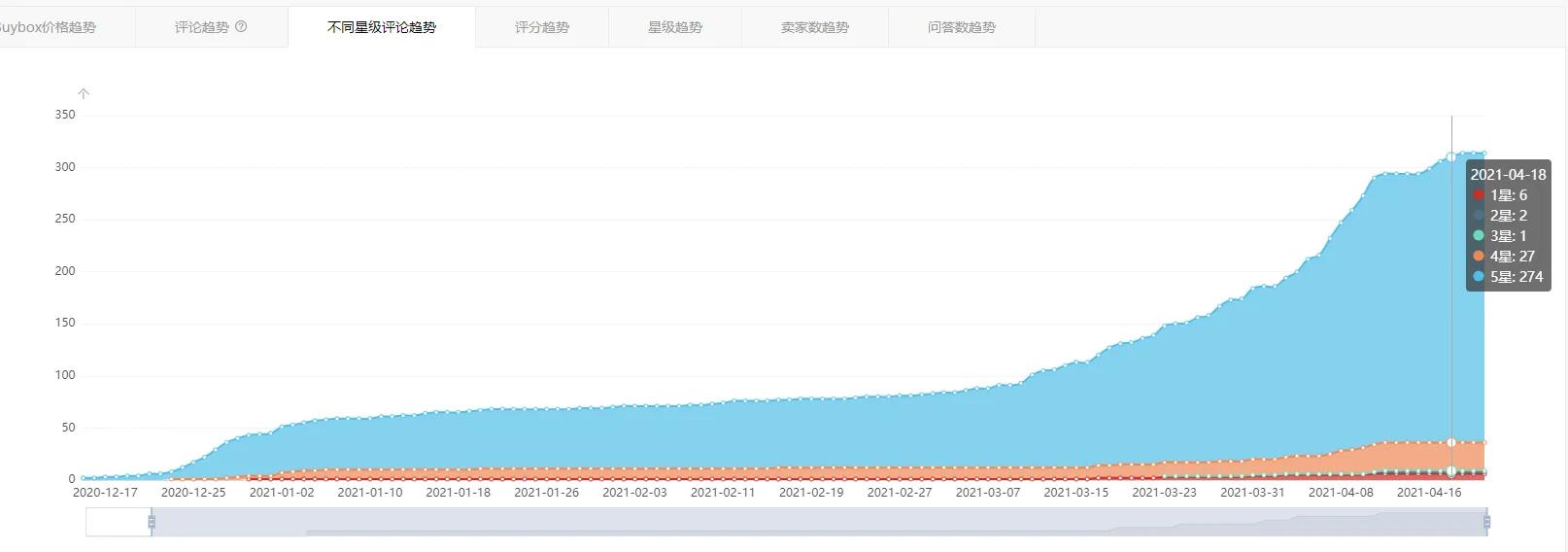Image resolution: width=1568 pixels, height=552 pixels.
Task: Click the 2021-02-19 x-axis label
Action: pos(811,493)
